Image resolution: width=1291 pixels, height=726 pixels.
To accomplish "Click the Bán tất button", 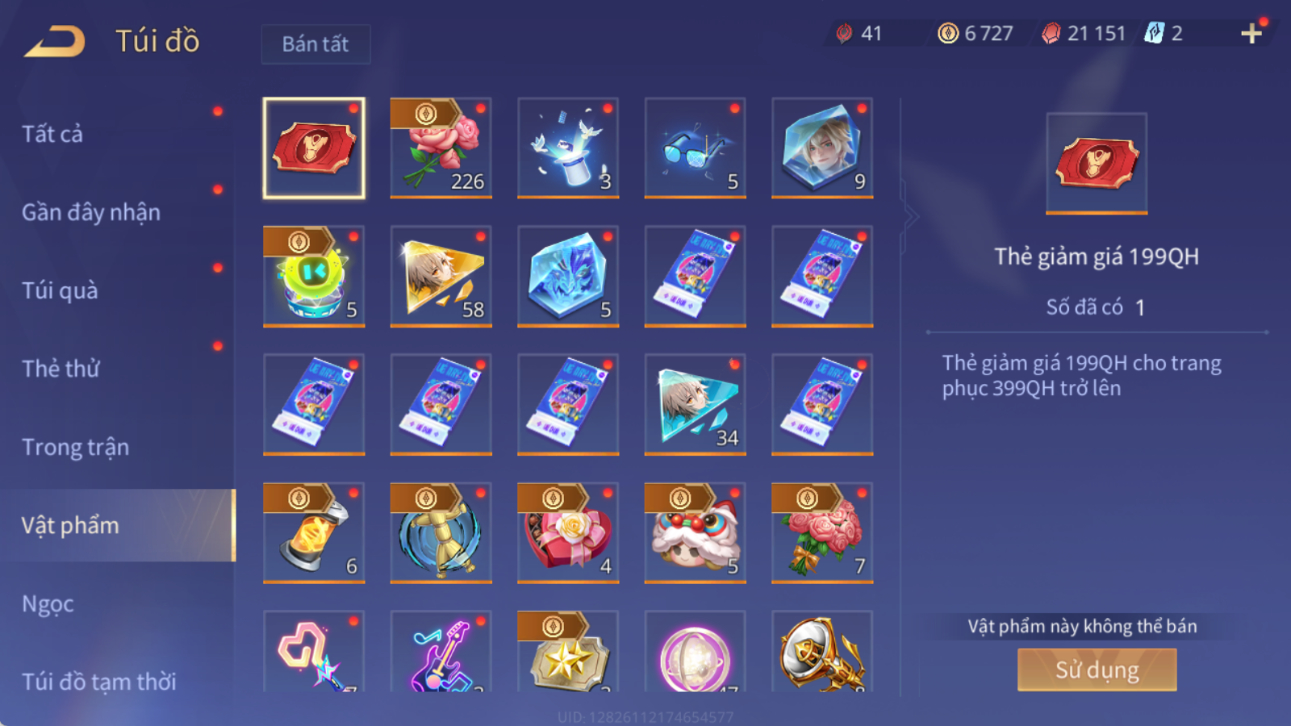I will 316,44.
